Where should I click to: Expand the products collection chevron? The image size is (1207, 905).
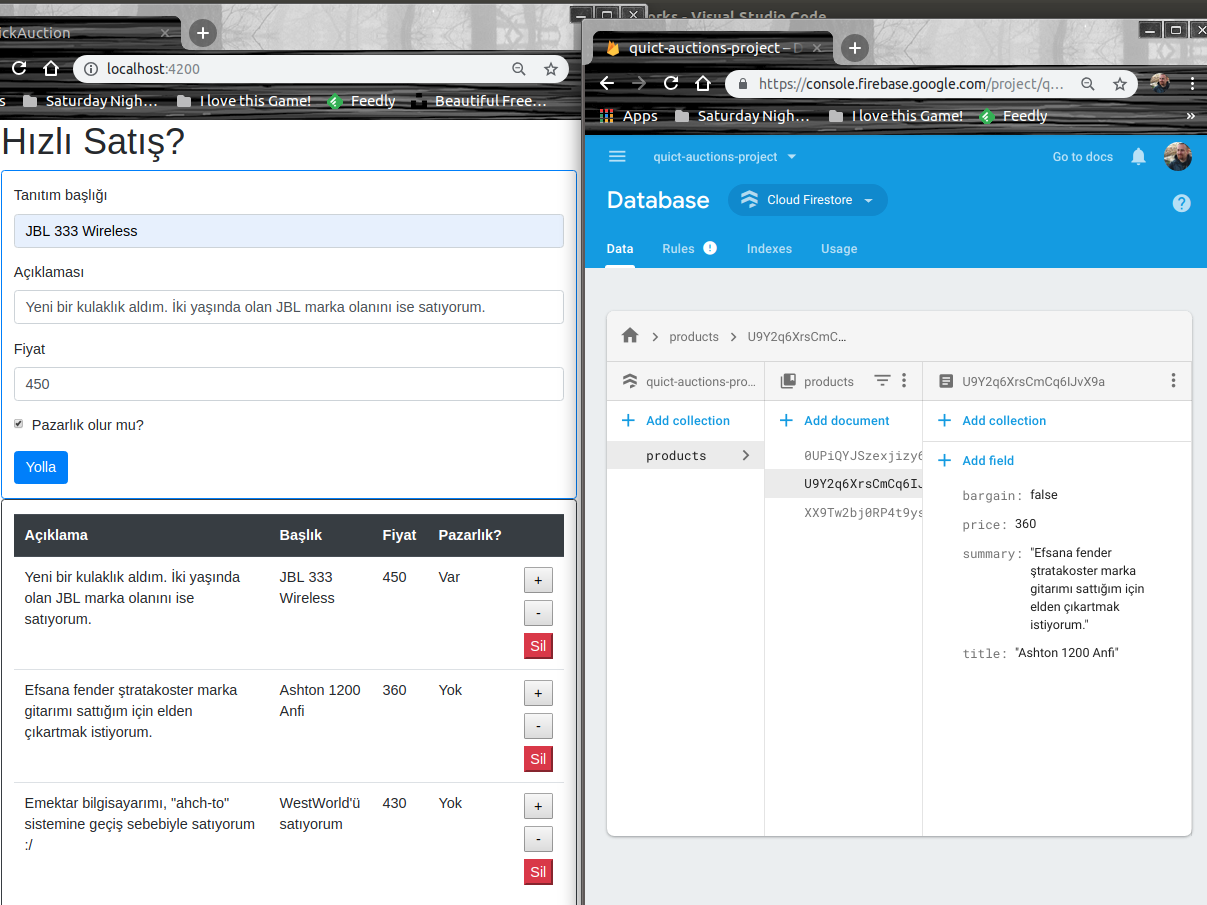click(745, 456)
